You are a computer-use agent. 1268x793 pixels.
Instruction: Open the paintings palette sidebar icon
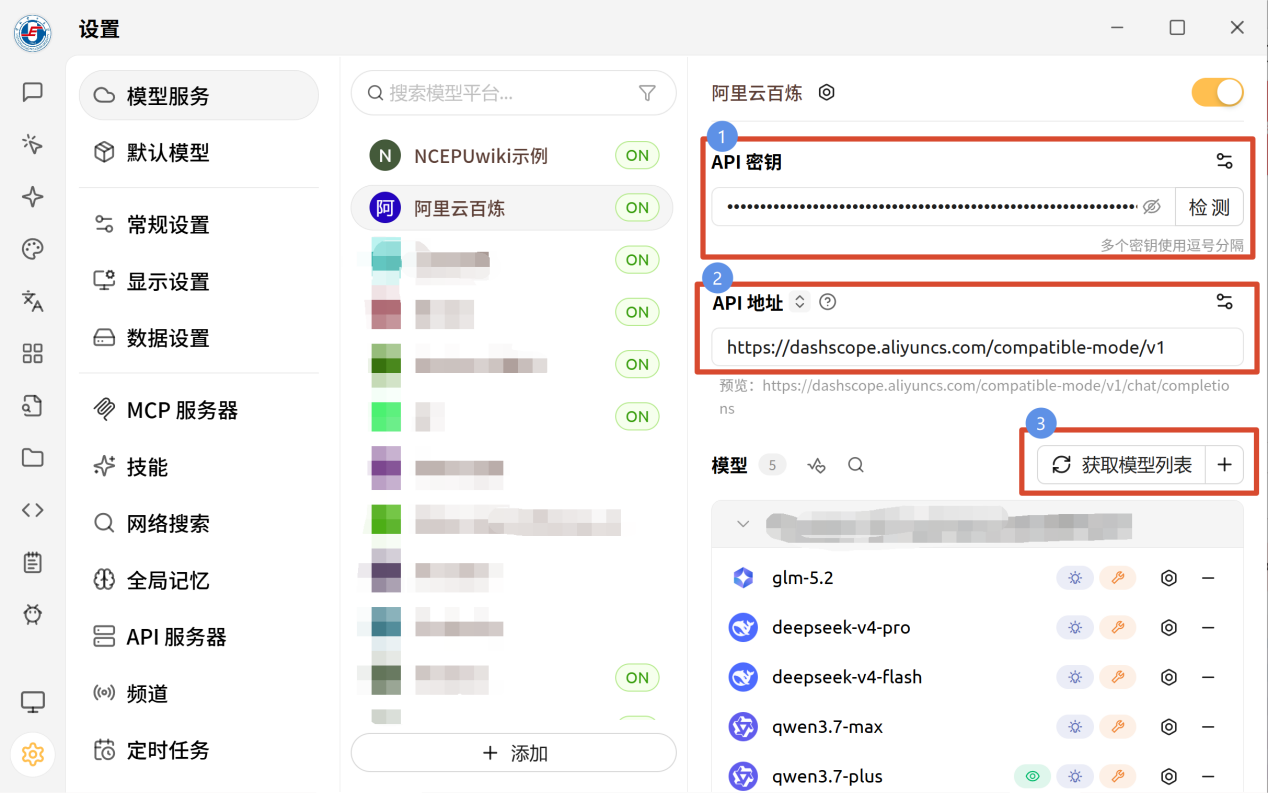(x=33, y=249)
